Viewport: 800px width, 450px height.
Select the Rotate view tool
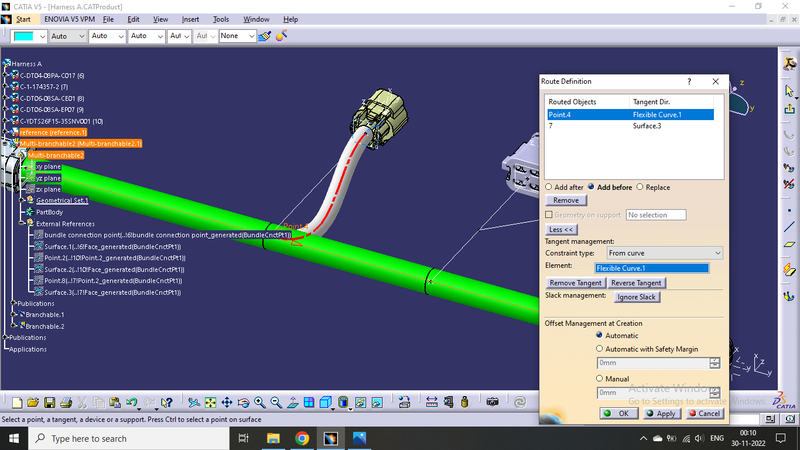(x=243, y=403)
